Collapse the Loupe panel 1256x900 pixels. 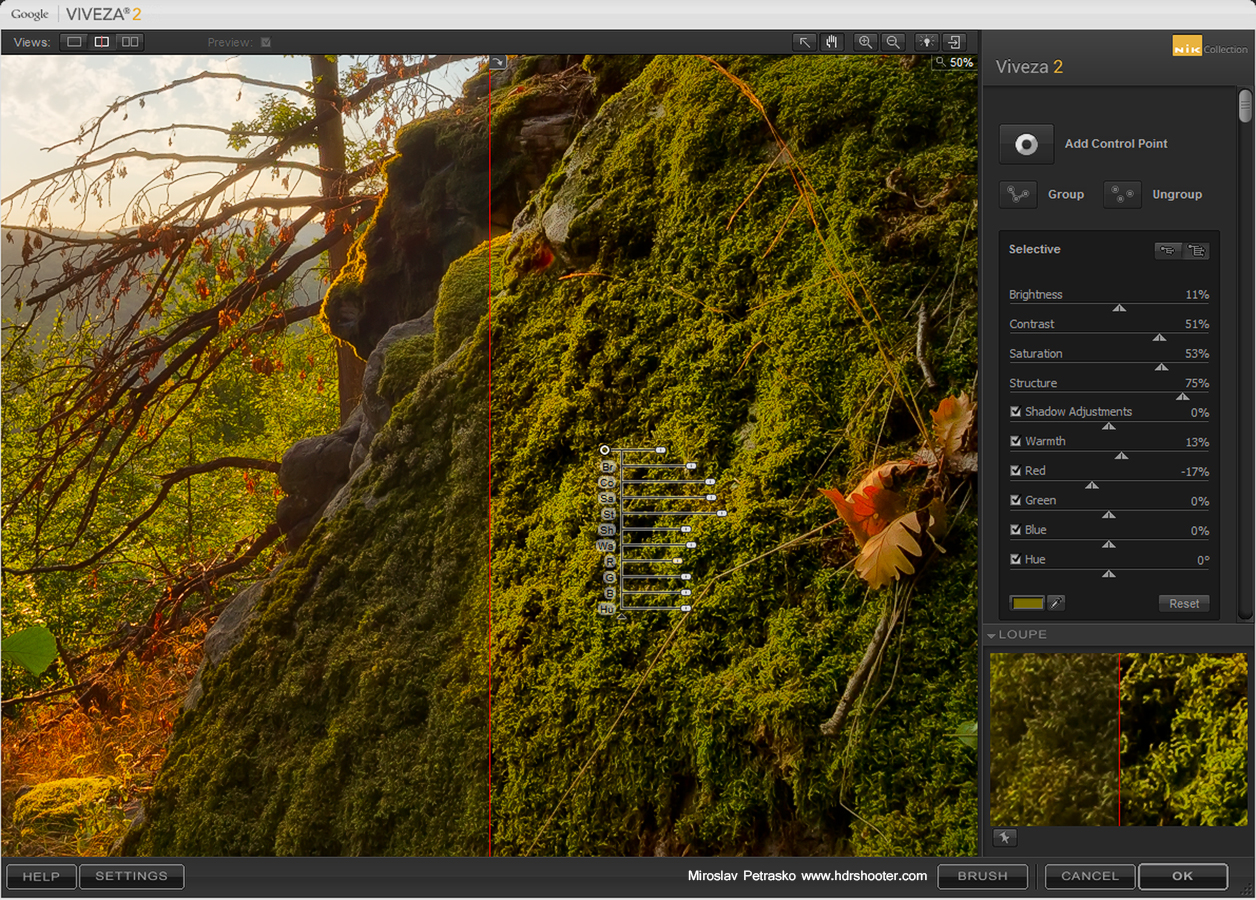[992, 635]
